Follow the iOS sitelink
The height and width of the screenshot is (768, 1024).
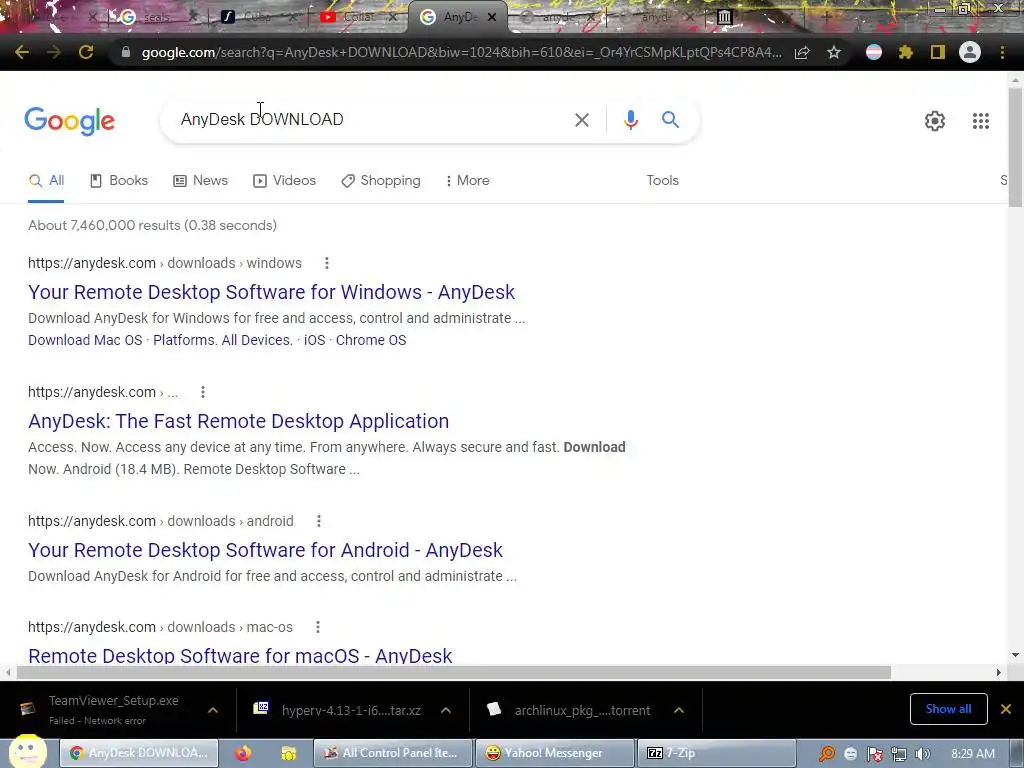(314, 340)
